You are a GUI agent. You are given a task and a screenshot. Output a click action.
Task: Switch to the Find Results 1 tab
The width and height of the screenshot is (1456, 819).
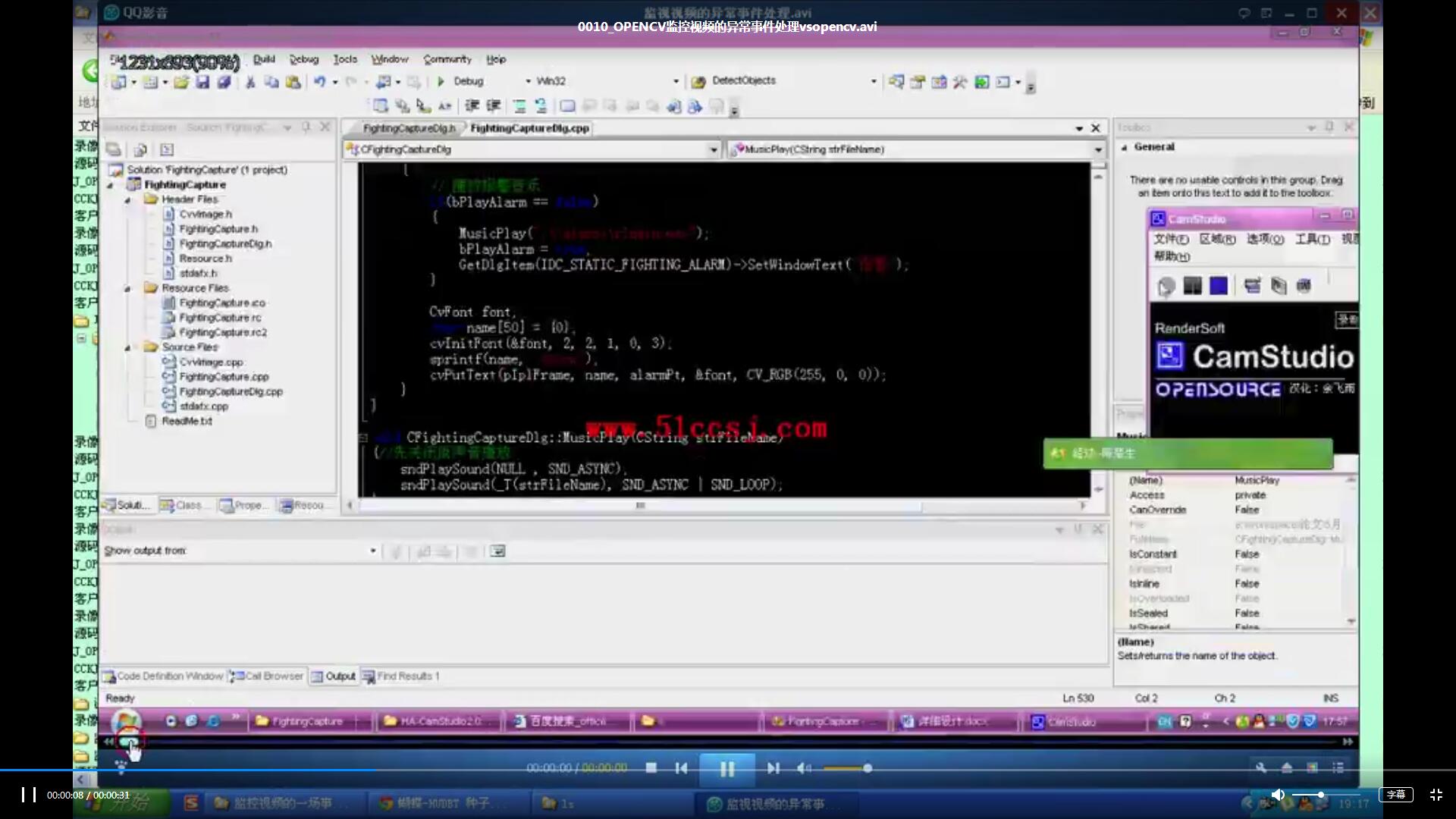coord(400,676)
